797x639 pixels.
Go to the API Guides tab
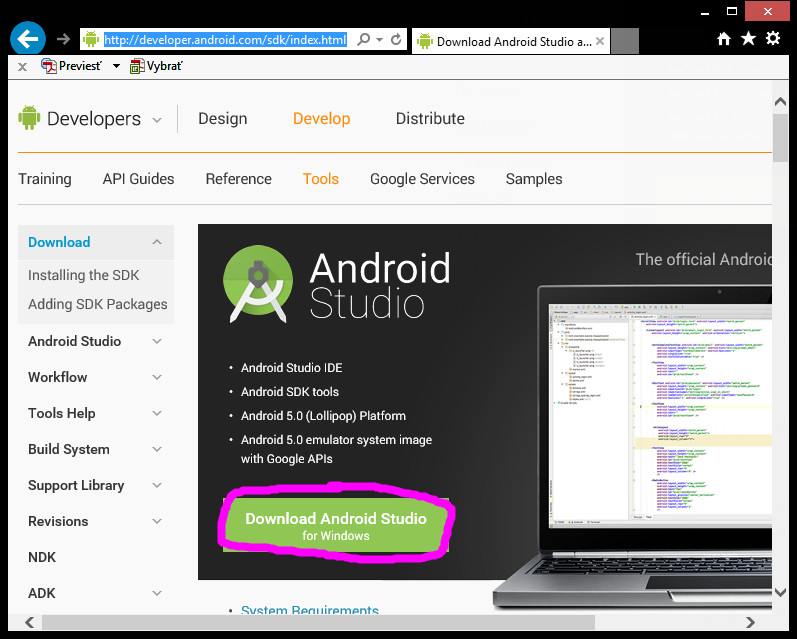(138, 179)
